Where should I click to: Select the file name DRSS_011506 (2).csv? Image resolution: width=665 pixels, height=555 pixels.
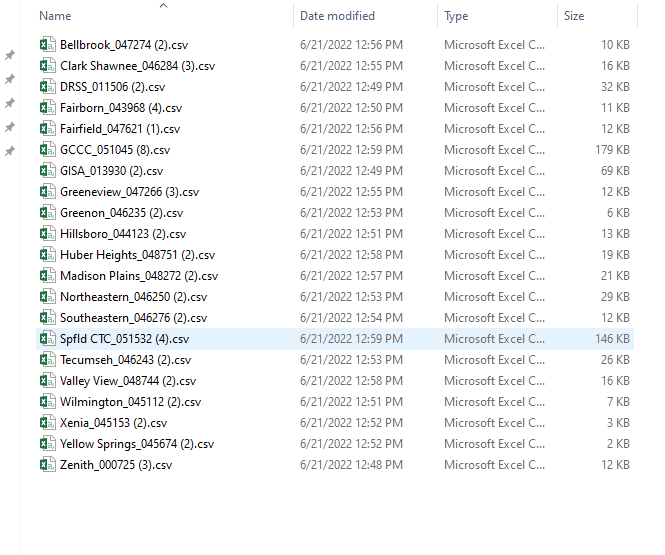(112, 86)
